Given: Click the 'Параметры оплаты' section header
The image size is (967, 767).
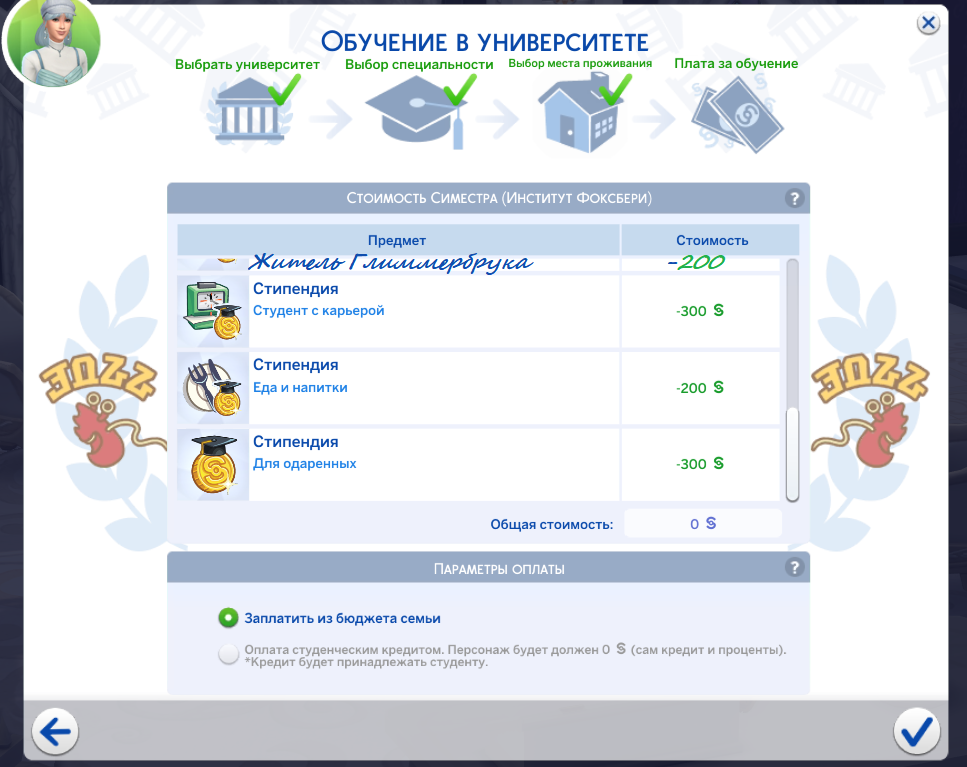Looking at the screenshot, I should point(499,568).
